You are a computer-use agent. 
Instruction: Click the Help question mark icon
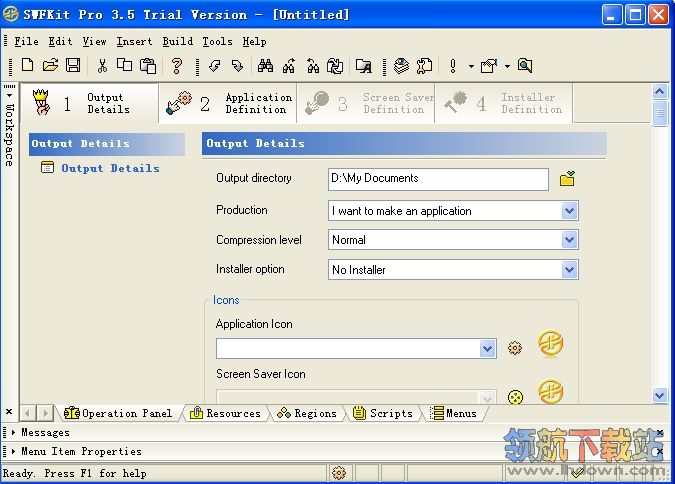pos(176,66)
